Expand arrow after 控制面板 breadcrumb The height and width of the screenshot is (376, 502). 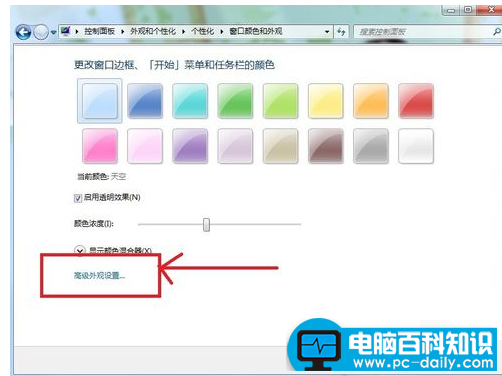point(123,32)
